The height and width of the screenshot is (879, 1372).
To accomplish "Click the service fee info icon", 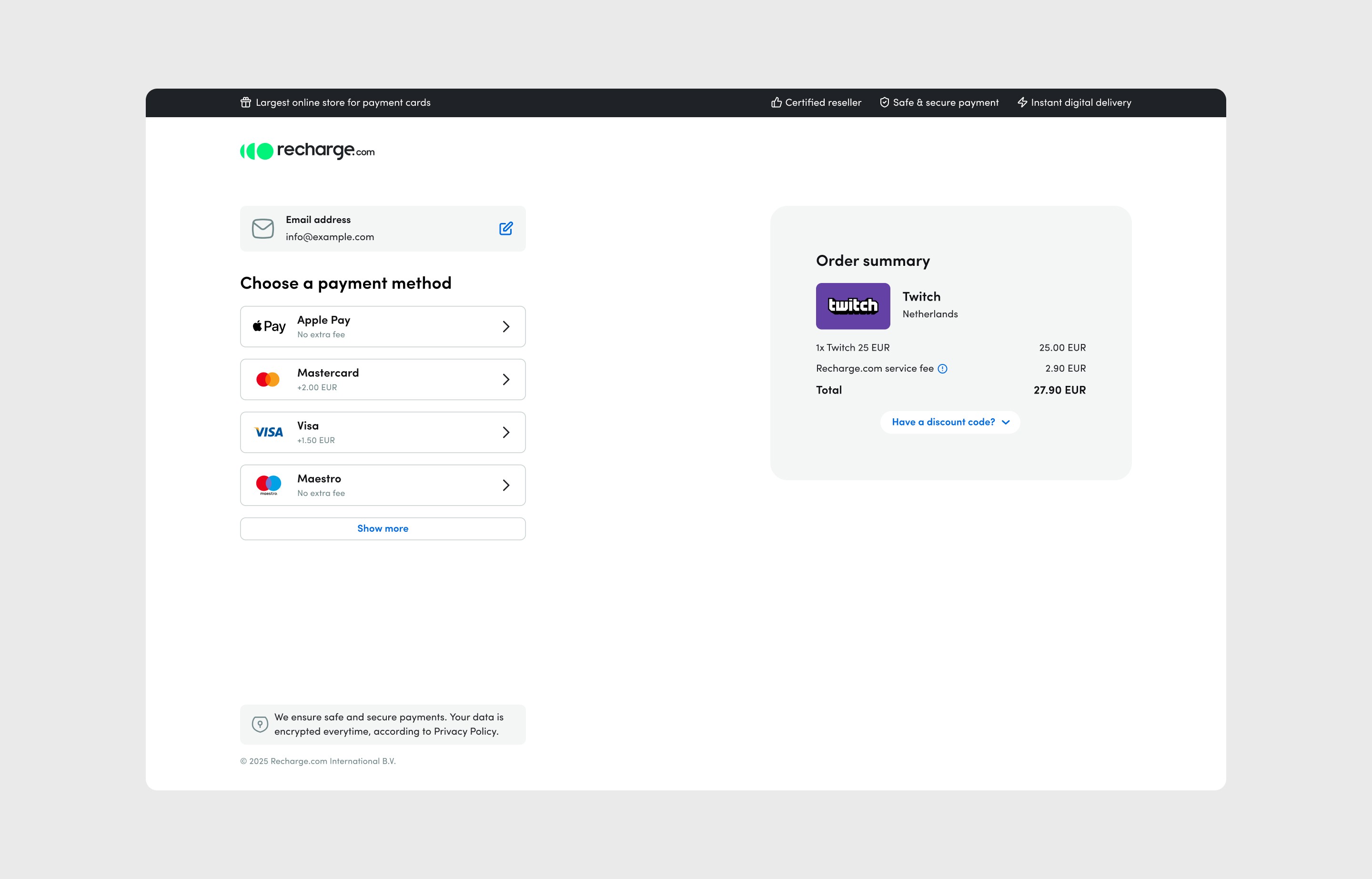I will [x=942, y=369].
